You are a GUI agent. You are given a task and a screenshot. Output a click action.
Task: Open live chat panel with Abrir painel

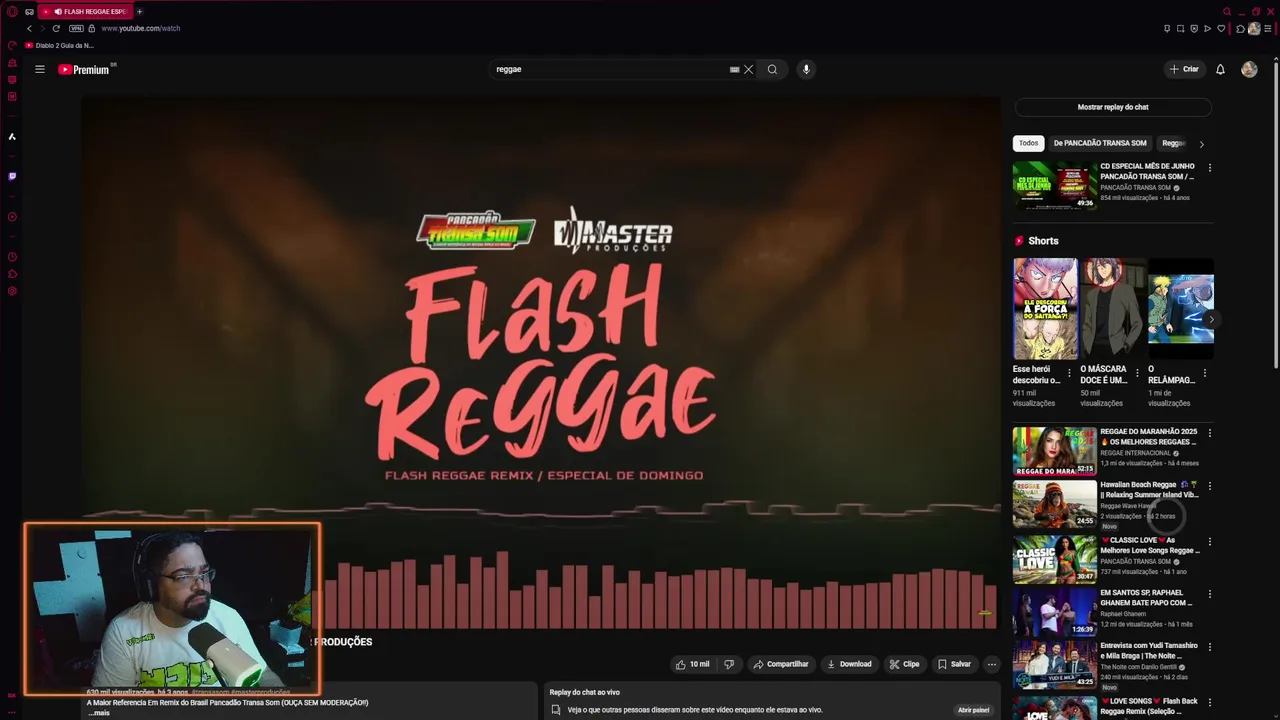coord(973,710)
